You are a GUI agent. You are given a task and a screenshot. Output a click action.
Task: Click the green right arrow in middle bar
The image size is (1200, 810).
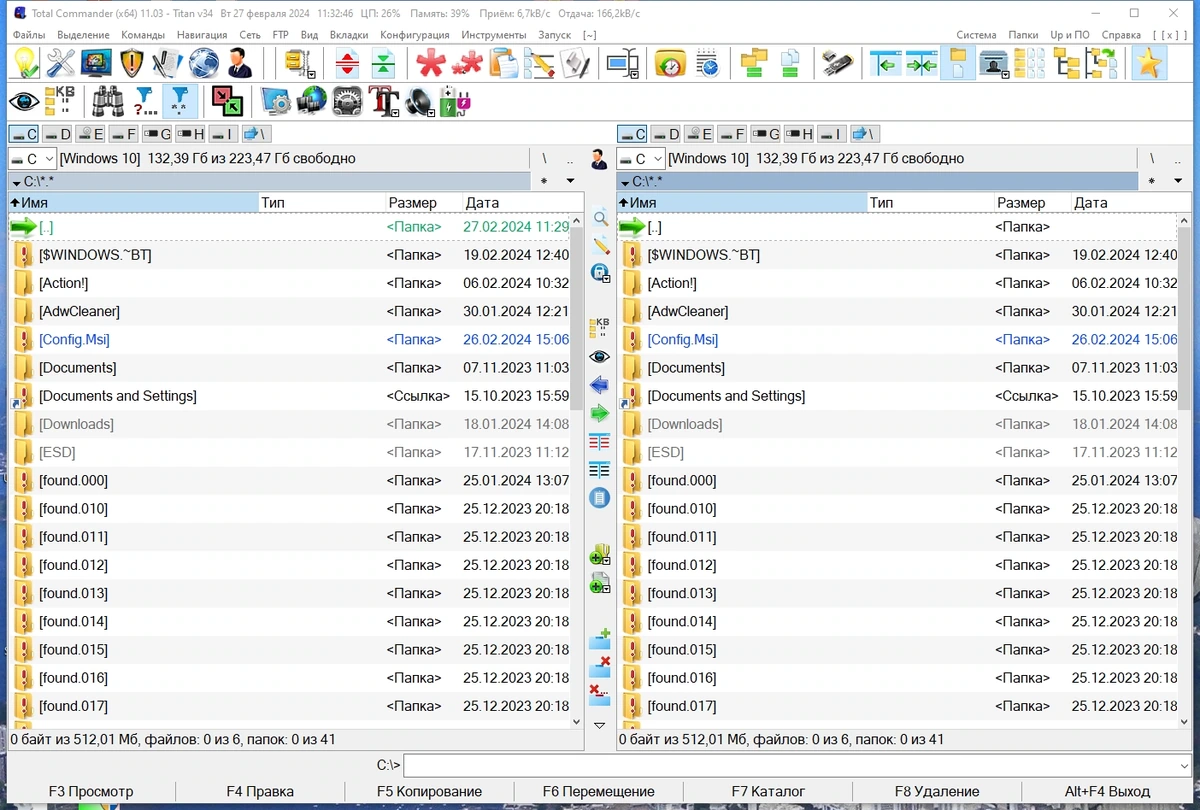coord(600,413)
